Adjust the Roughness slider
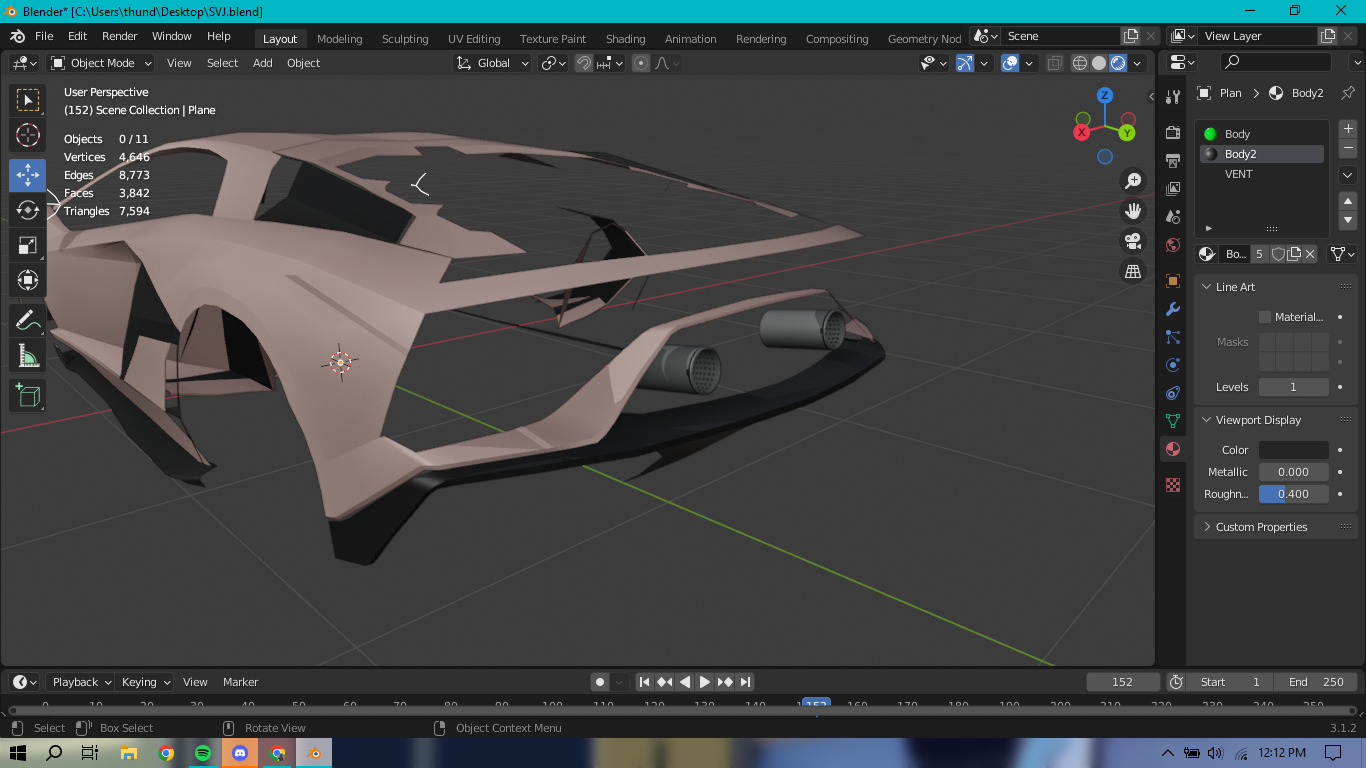This screenshot has height=768, width=1366. [1293, 494]
